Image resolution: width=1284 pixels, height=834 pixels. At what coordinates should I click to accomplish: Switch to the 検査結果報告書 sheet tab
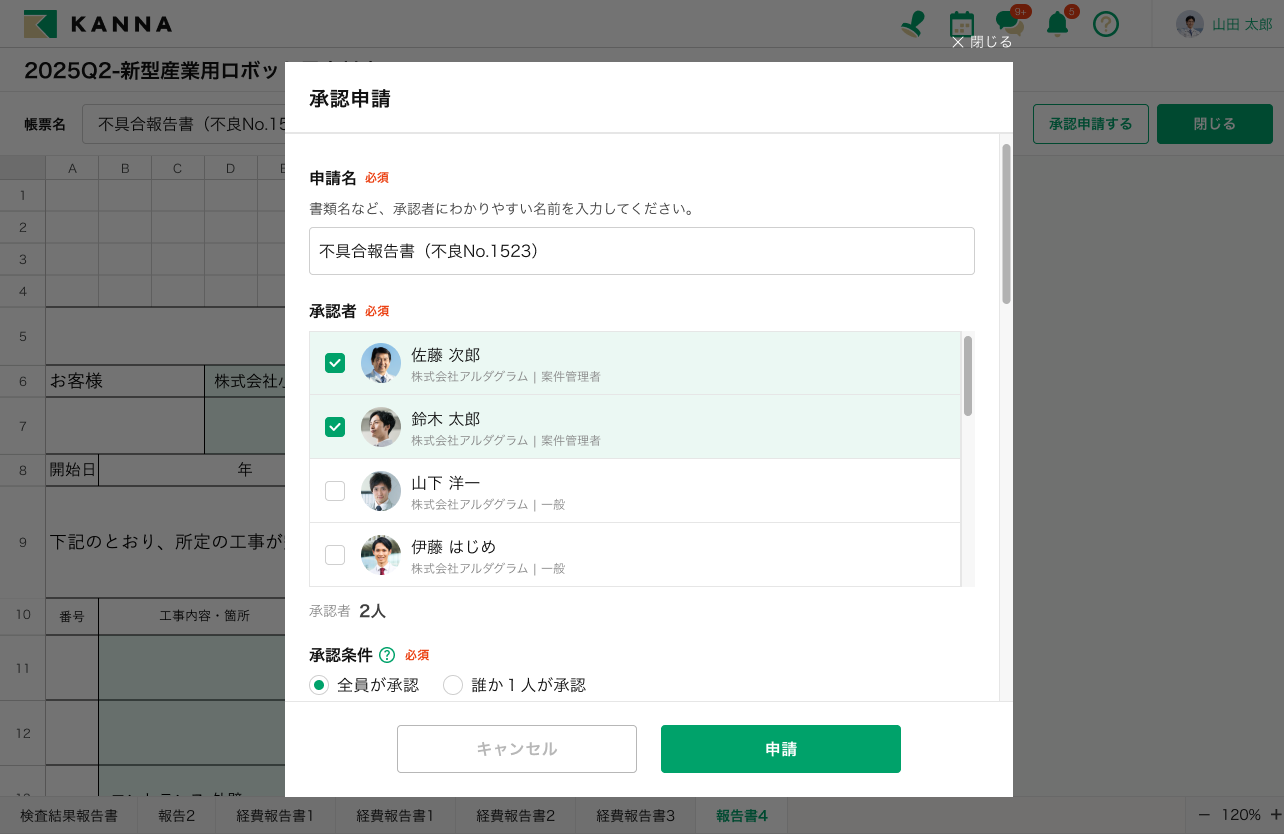point(69,815)
